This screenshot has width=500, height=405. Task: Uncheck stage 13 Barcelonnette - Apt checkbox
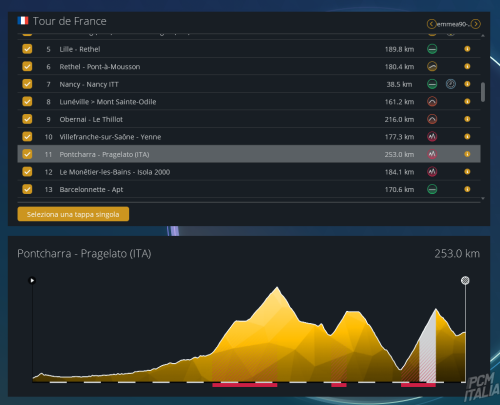(x=27, y=189)
